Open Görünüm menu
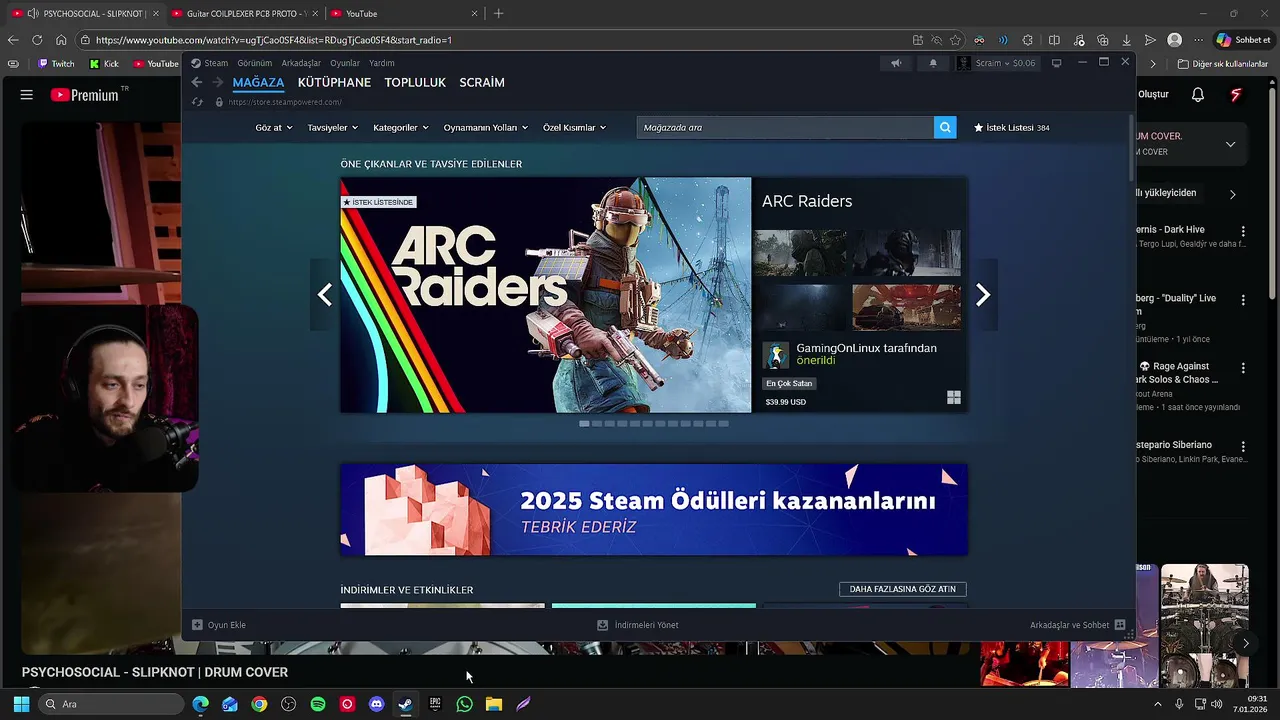This screenshot has width=1280, height=720. pos(255,63)
